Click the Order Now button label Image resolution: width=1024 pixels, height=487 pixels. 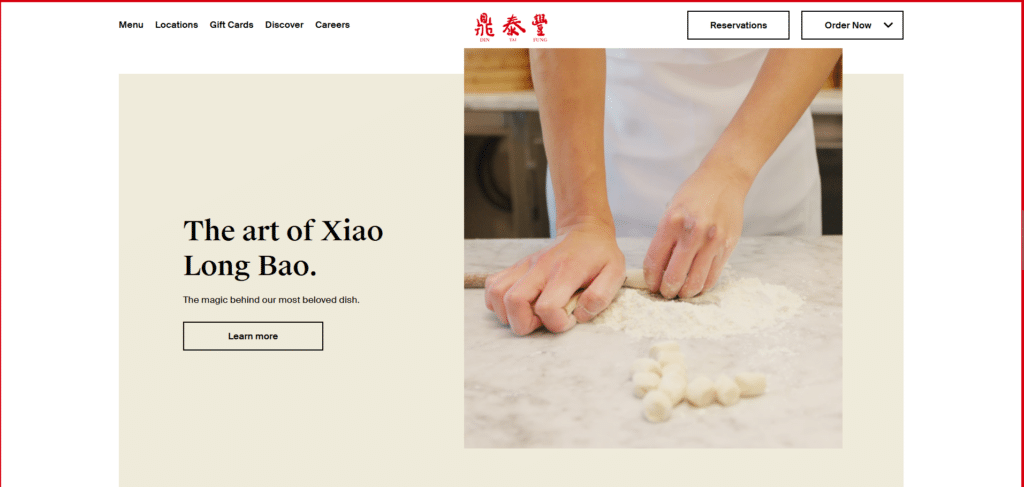click(x=848, y=25)
